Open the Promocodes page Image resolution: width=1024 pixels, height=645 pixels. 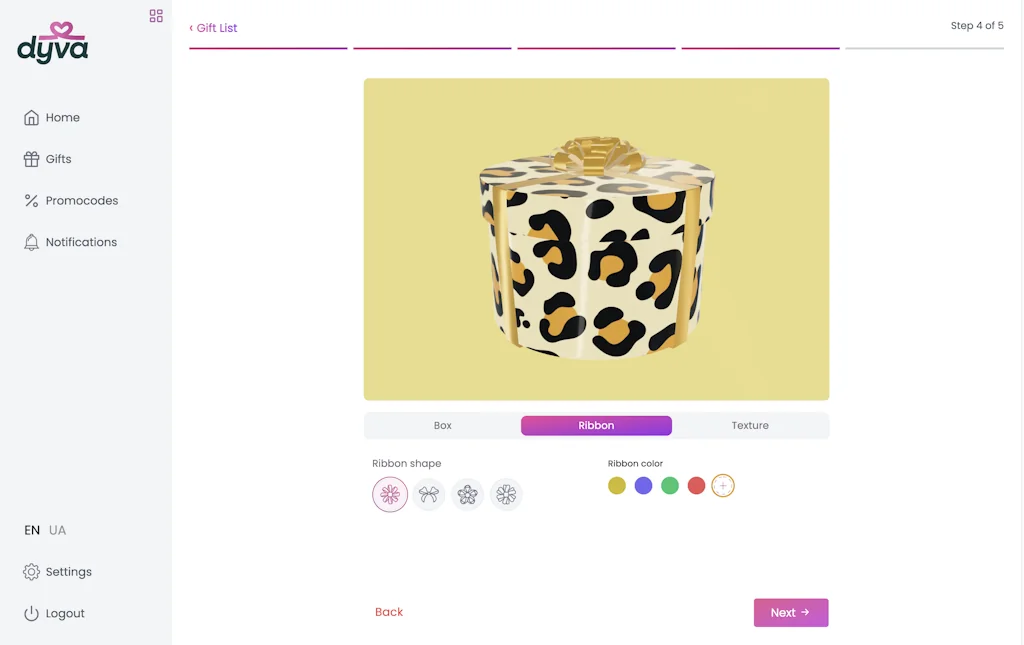coord(71,200)
